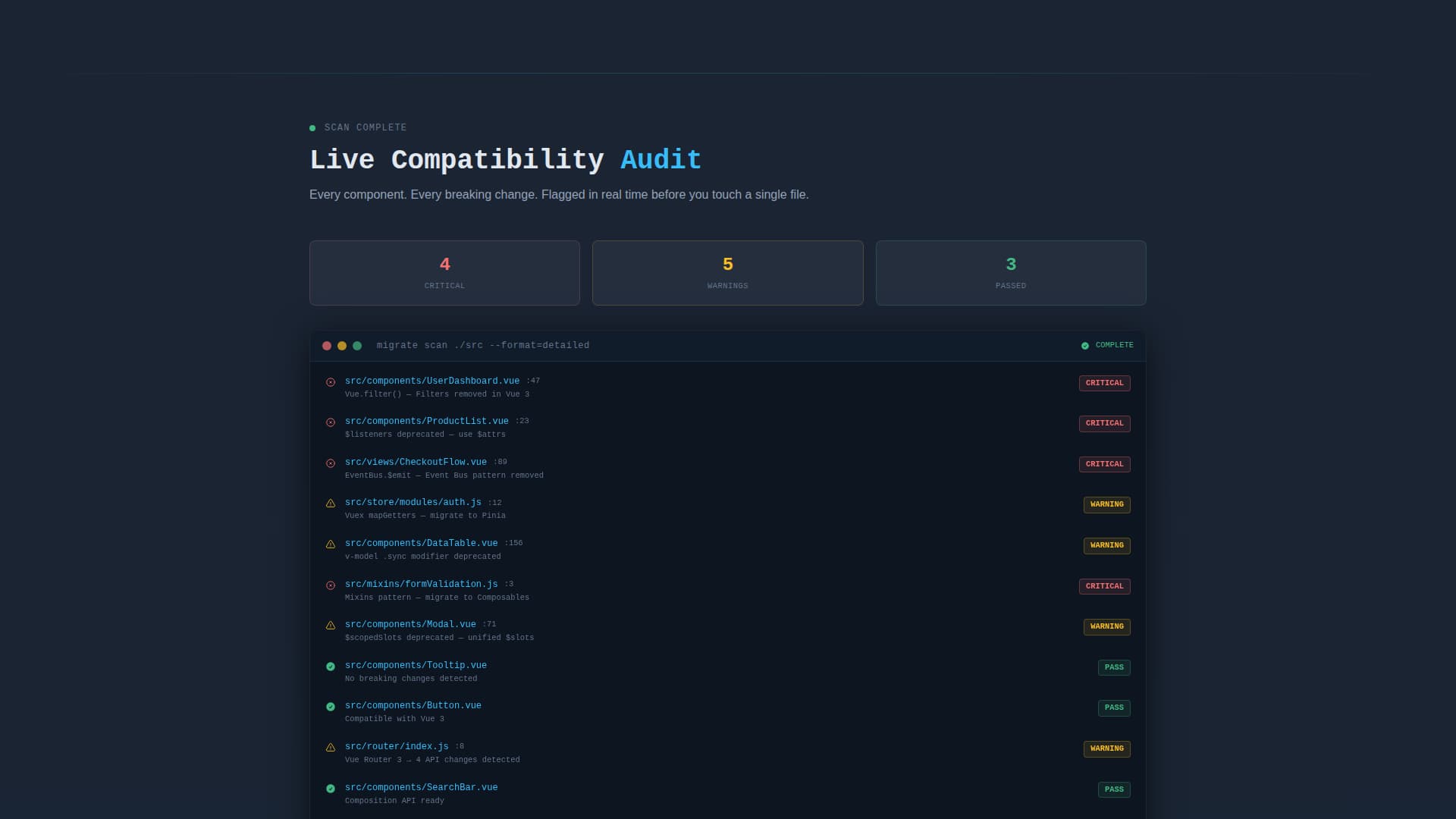Image resolution: width=1456 pixels, height=819 pixels.
Task: Click the critical error icon beside ProductList.vue
Action: click(331, 422)
